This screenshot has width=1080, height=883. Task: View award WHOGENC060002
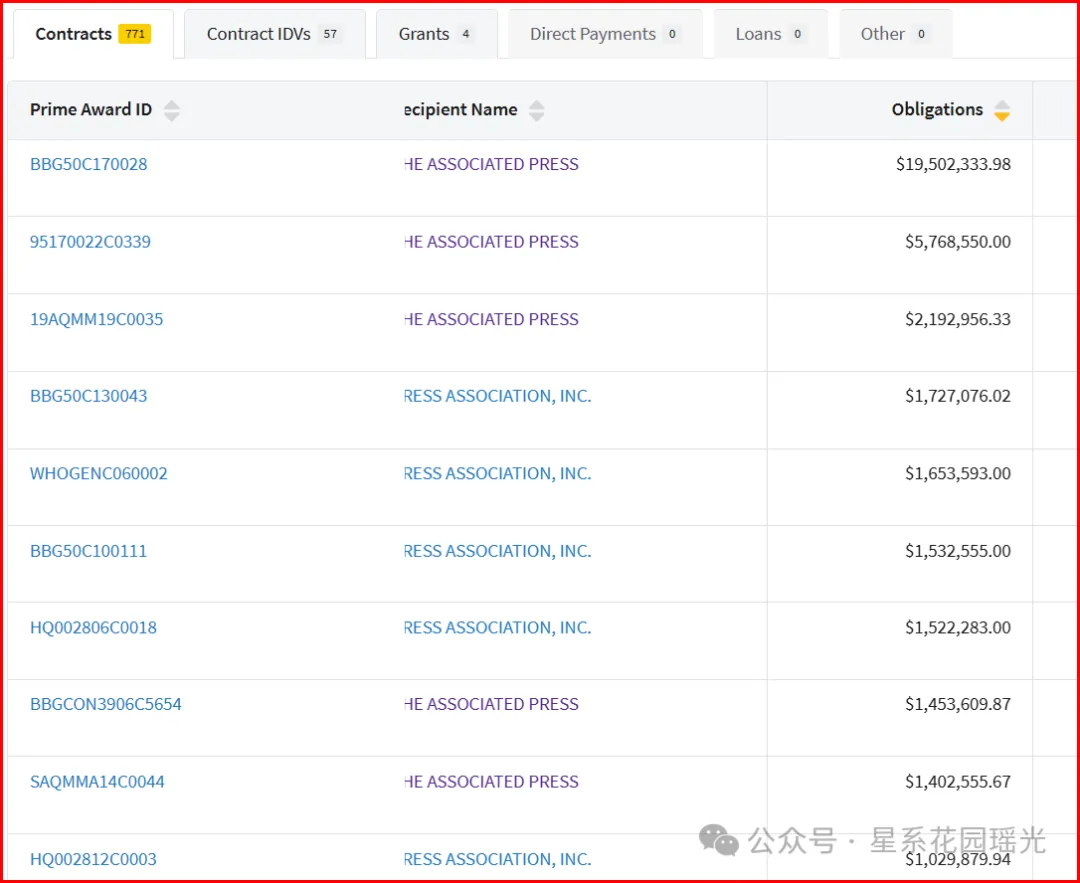[x=98, y=473]
